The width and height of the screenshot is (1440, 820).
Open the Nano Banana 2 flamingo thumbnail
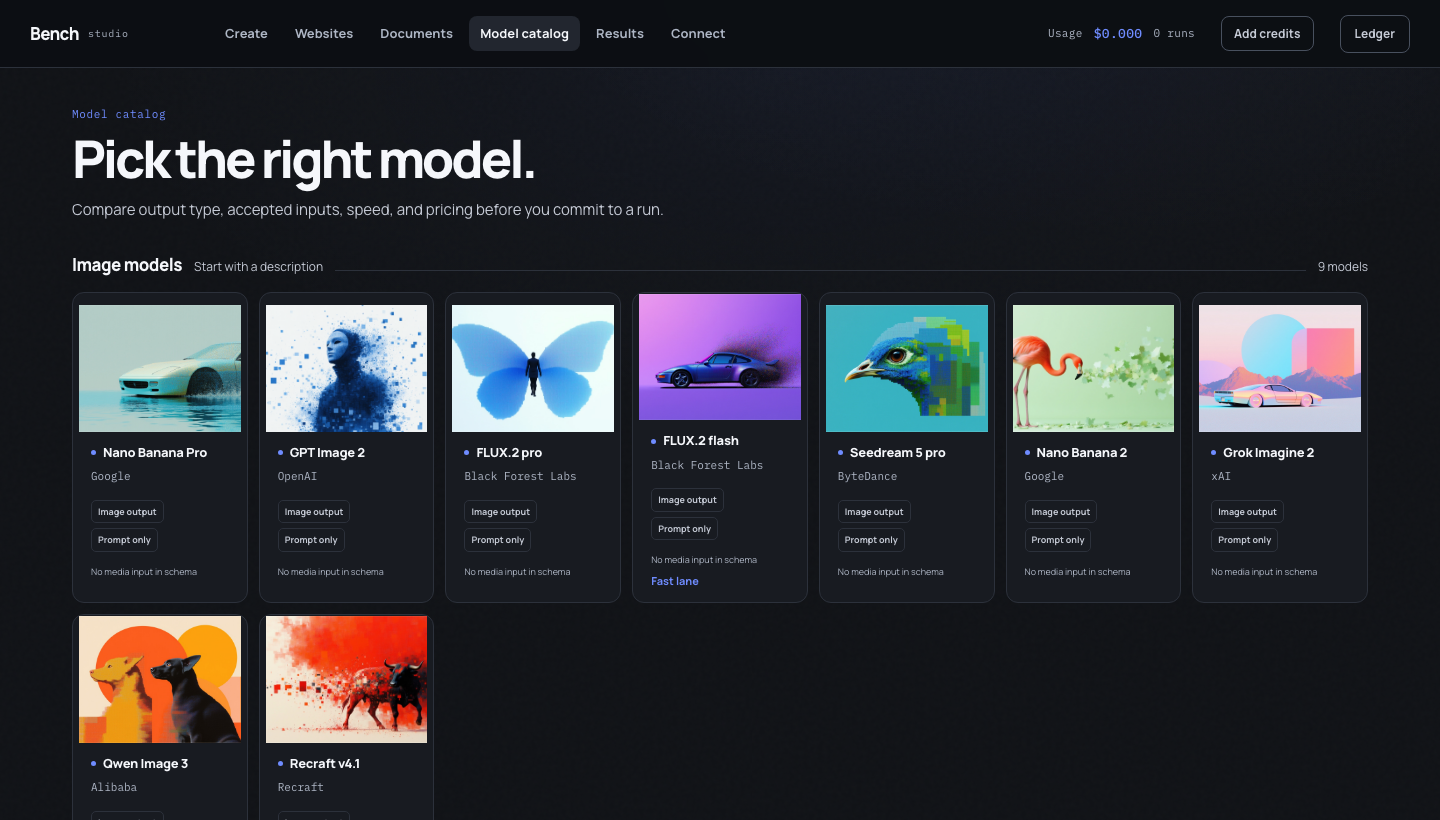pyautogui.click(x=1093, y=369)
